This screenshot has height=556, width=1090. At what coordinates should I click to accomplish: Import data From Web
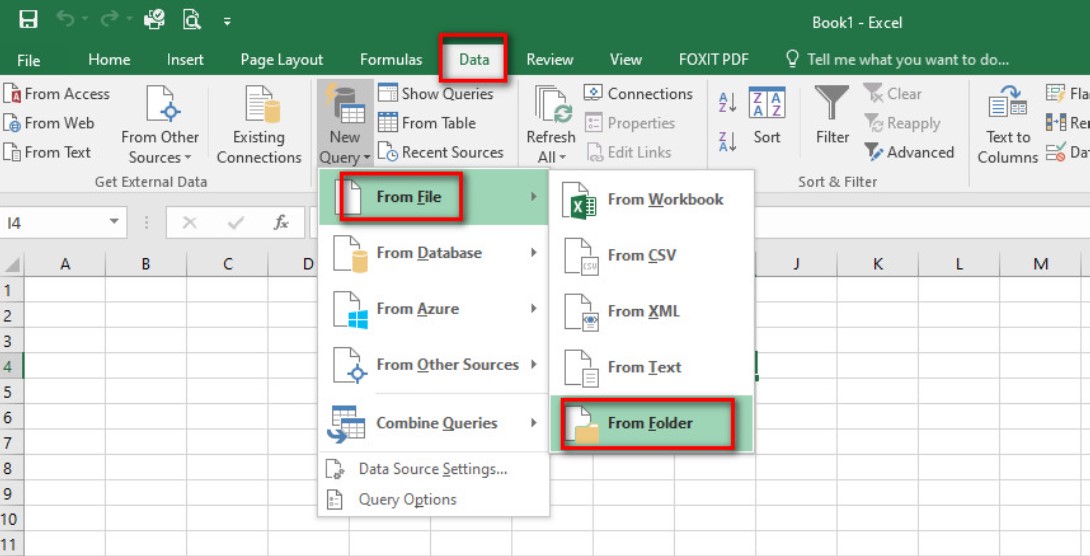pos(49,123)
